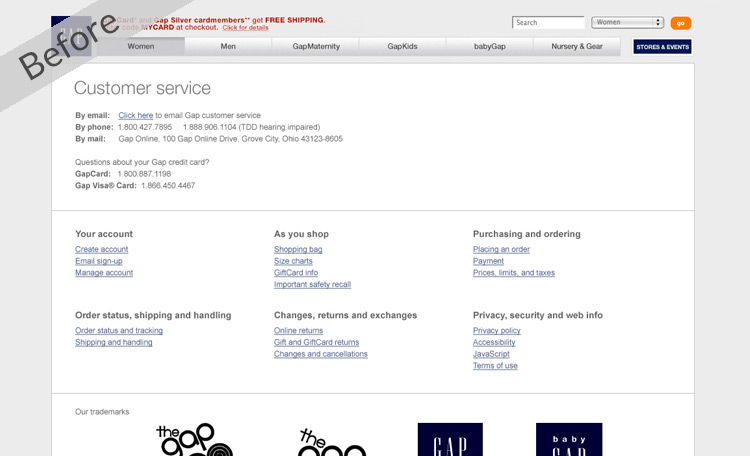Click the phone number 1.800.427.7895
The height and width of the screenshot is (456, 750).
pyautogui.click(x=145, y=127)
